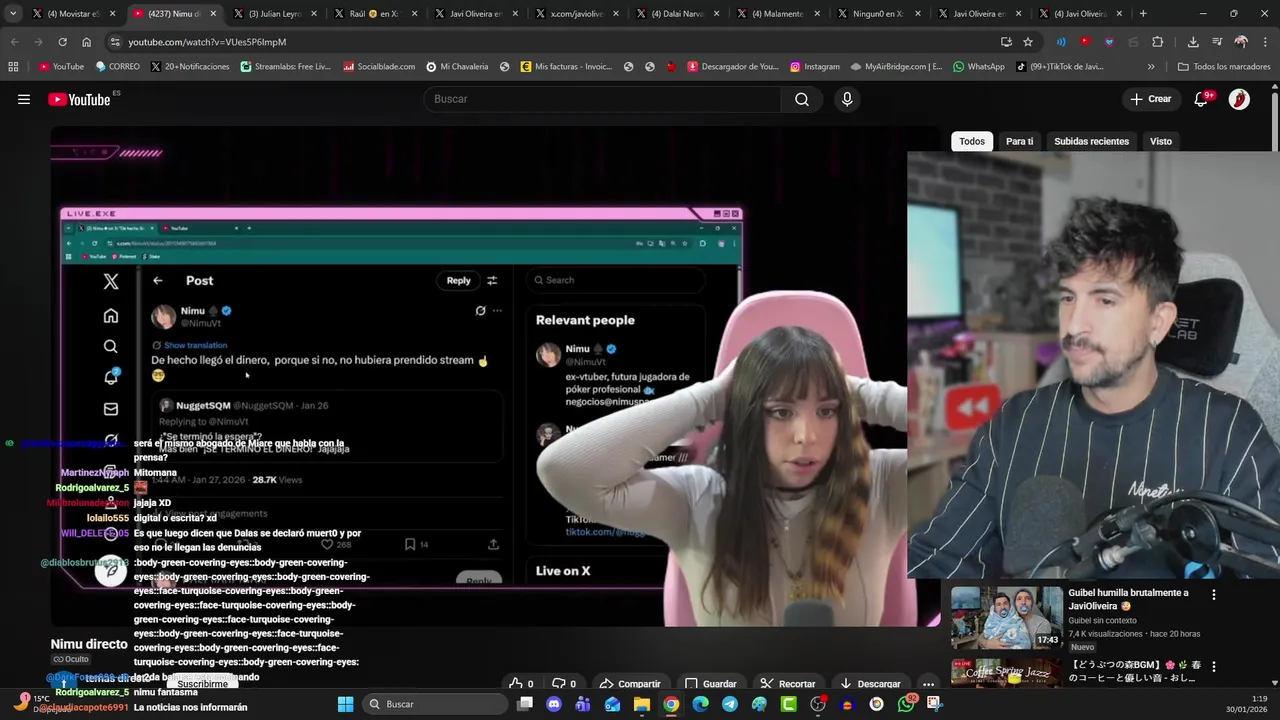The height and width of the screenshot is (720, 1280).
Task: View site information icon in address bar
Action: [x=115, y=42]
